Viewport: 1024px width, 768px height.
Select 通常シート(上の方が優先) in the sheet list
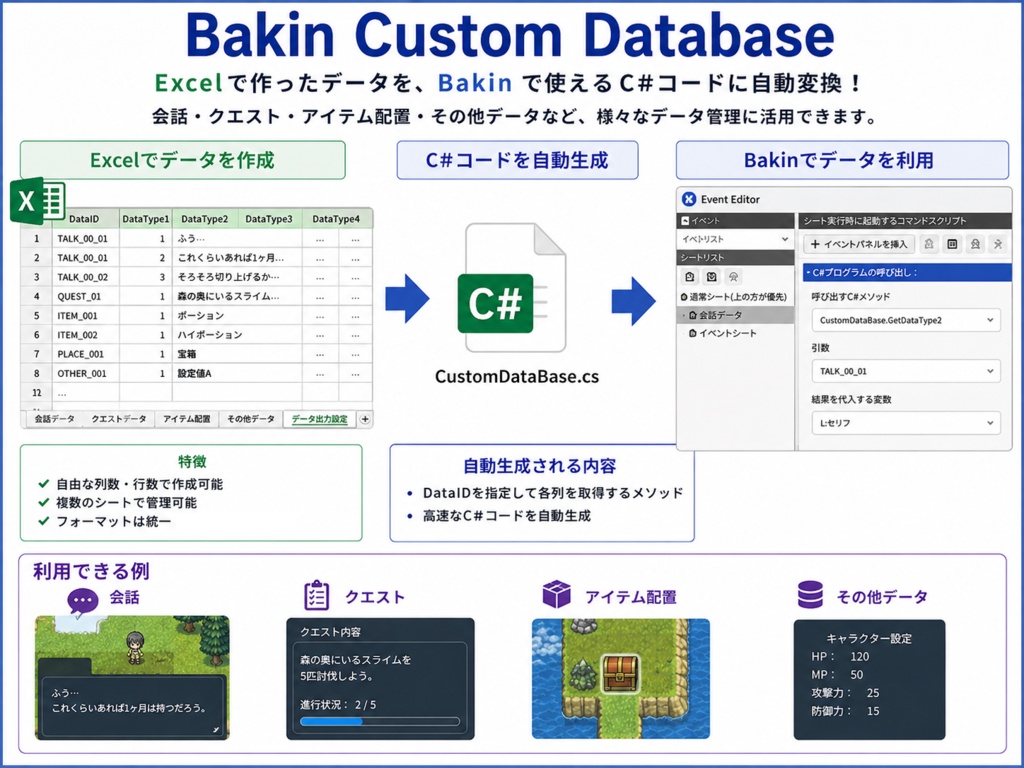point(735,296)
